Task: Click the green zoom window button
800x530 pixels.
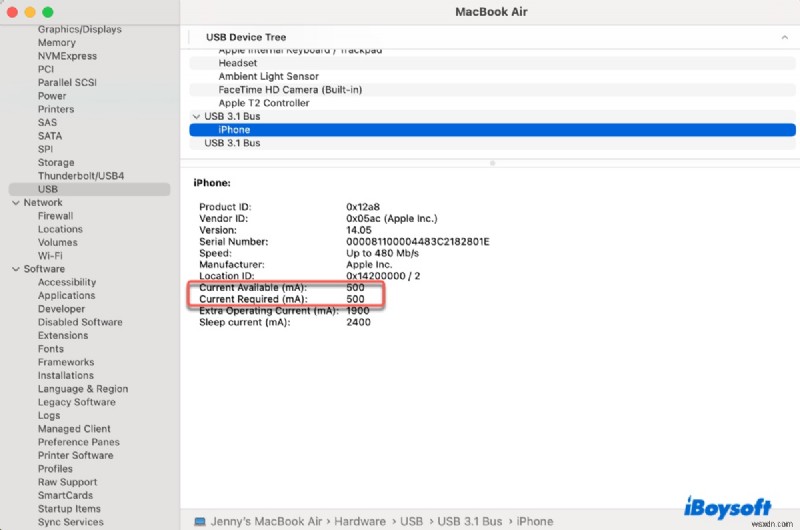Action: point(47,12)
